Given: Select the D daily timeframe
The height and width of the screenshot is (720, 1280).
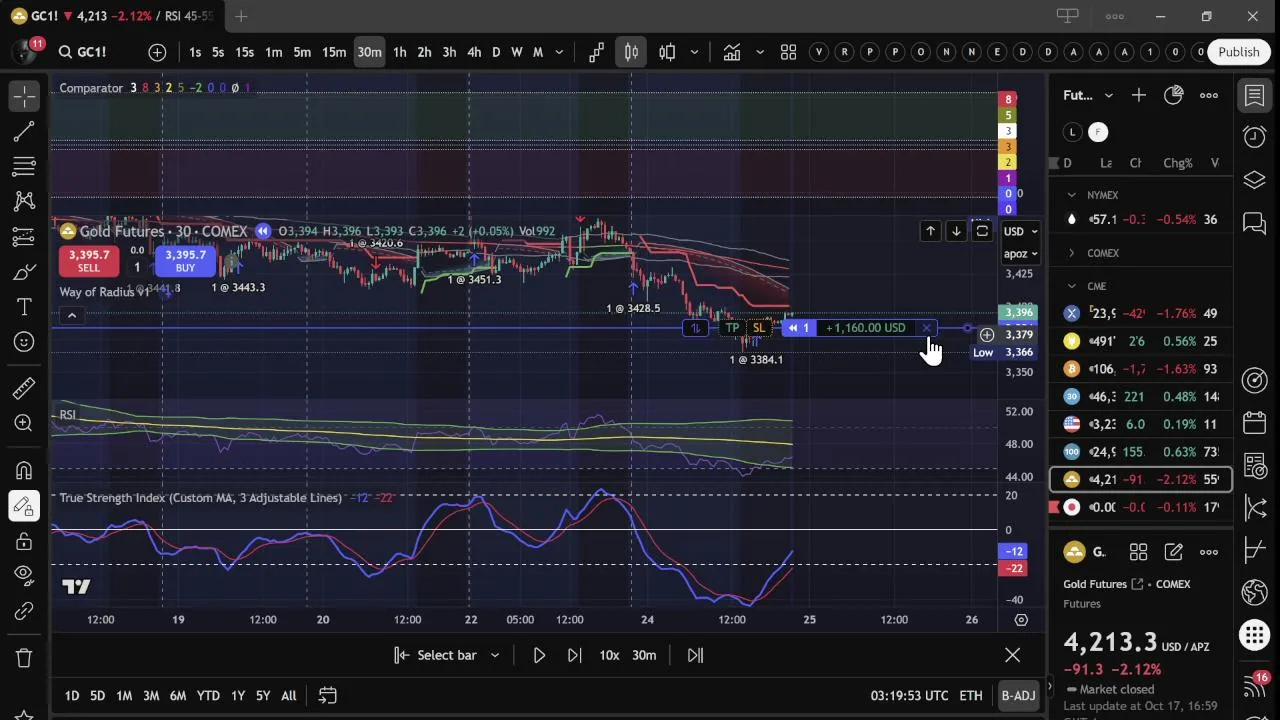Looking at the screenshot, I should 496,52.
